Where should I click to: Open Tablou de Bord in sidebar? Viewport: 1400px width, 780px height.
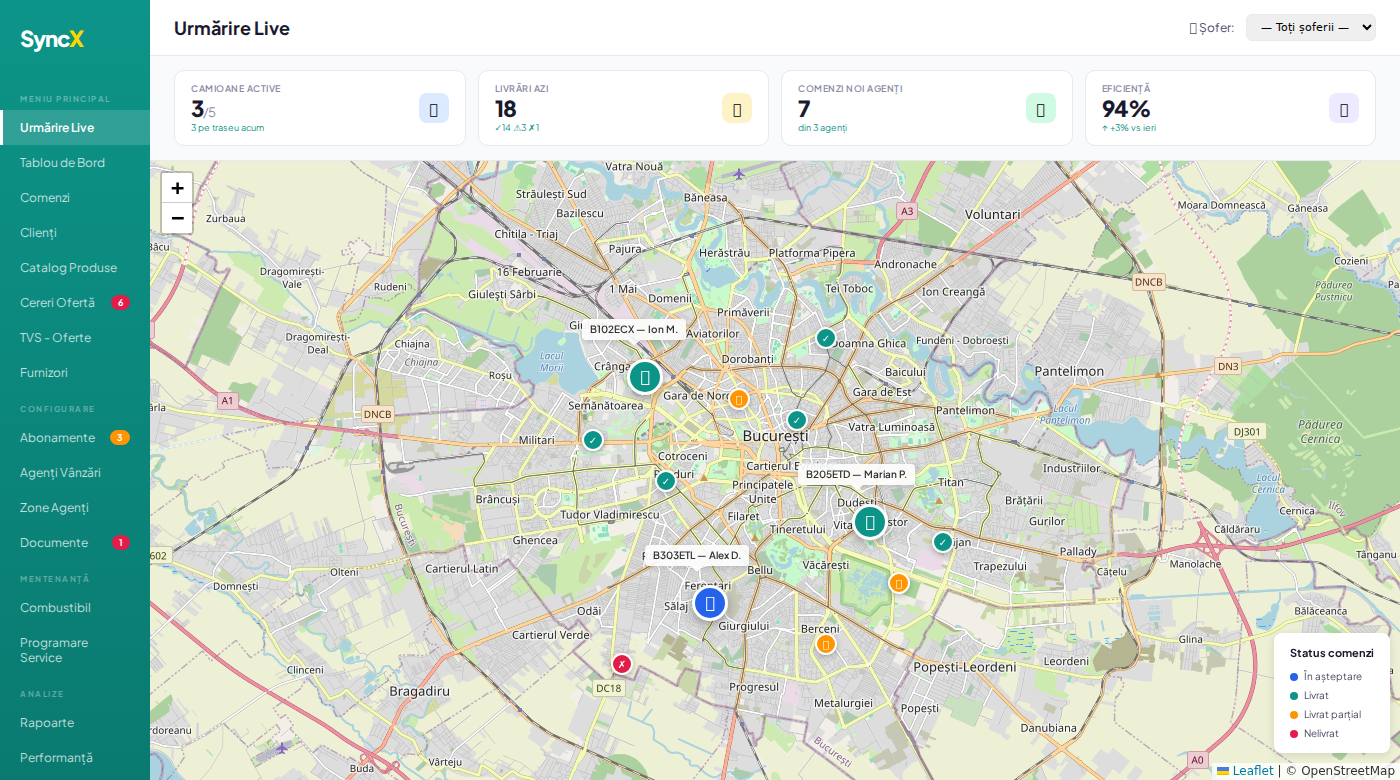62,163
